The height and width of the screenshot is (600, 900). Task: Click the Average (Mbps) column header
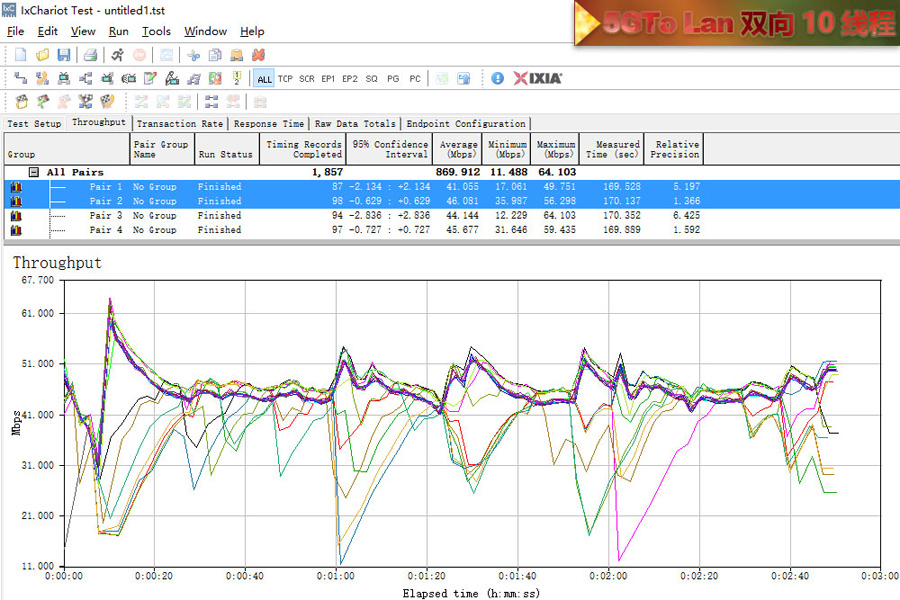(x=459, y=149)
